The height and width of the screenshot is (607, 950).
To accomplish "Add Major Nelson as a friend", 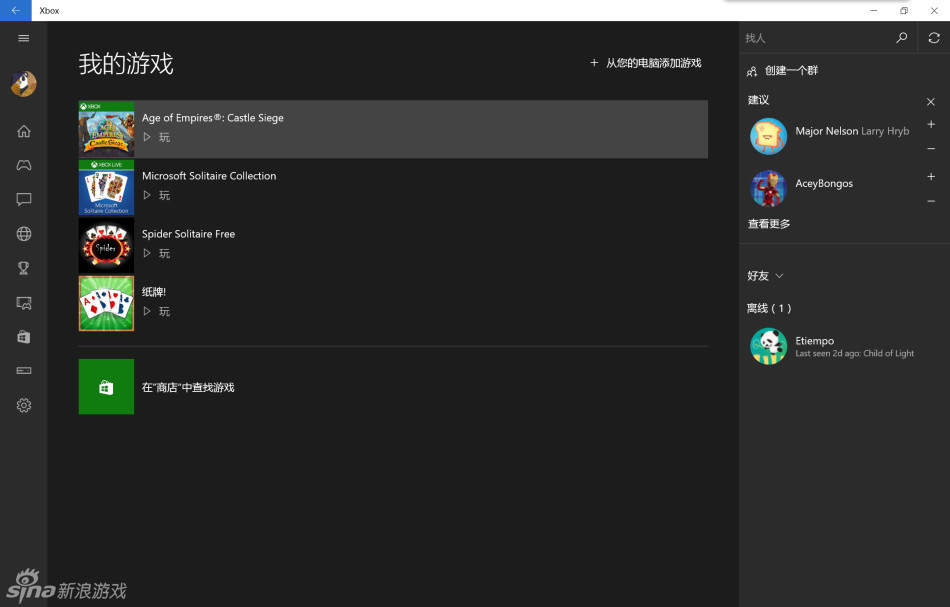I will (x=931, y=125).
